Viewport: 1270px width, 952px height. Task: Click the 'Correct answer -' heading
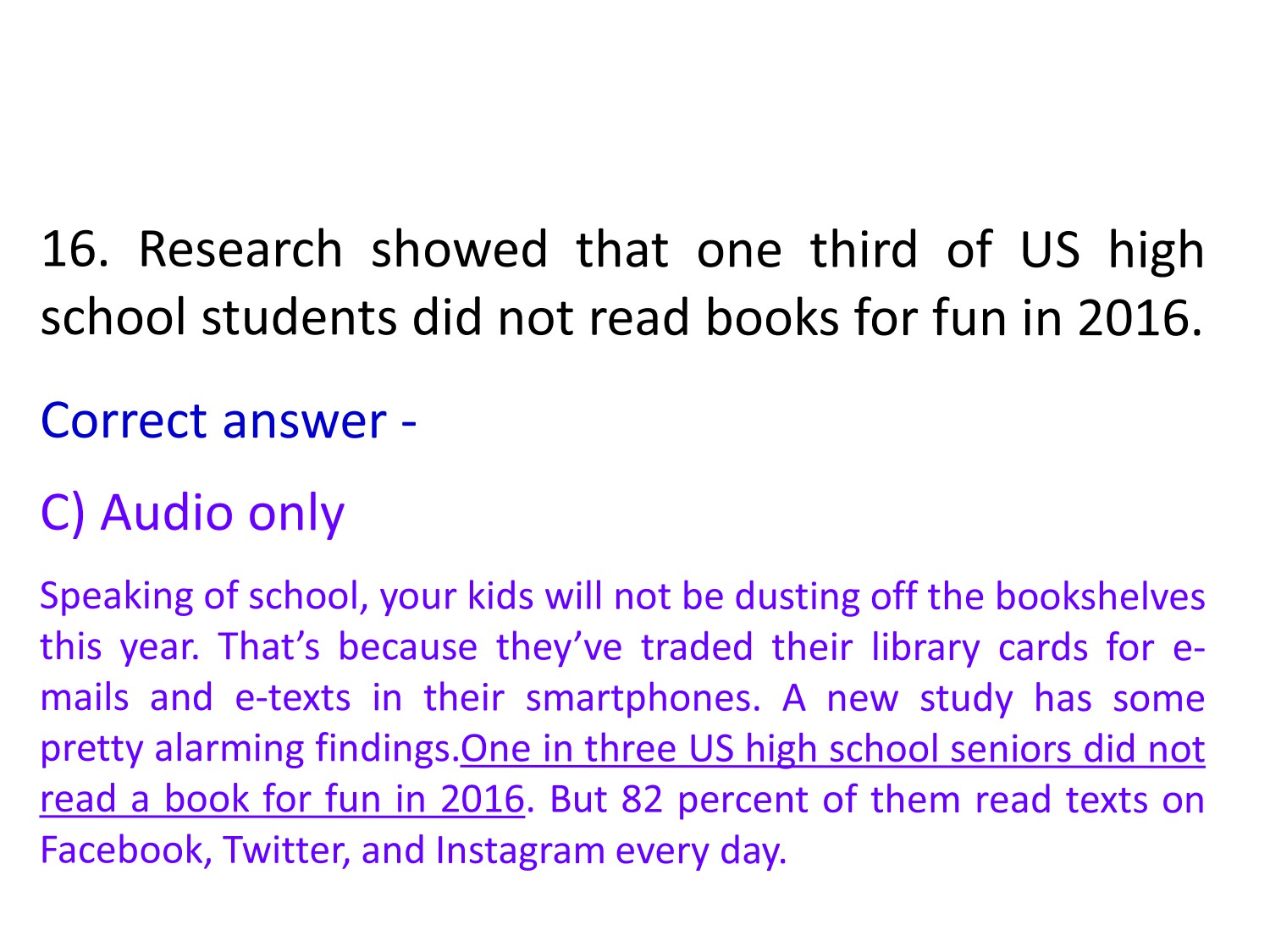tap(229, 421)
